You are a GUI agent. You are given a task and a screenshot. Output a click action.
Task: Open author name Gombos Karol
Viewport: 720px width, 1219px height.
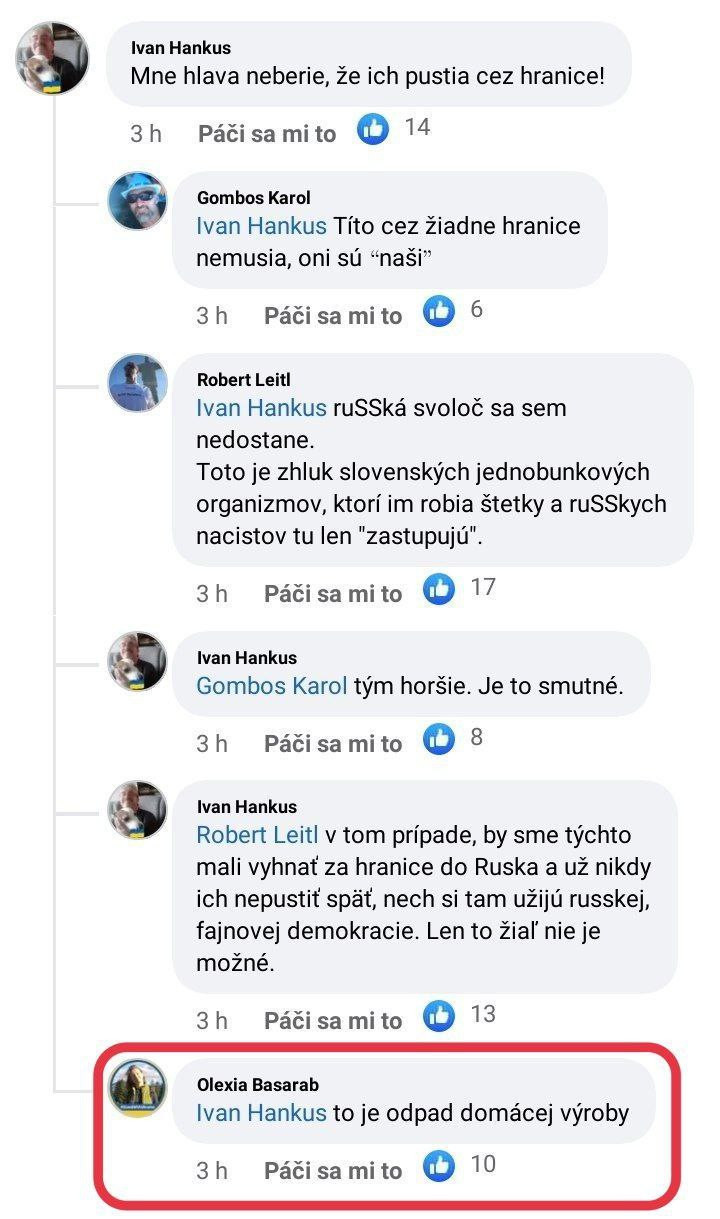point(253,198)
